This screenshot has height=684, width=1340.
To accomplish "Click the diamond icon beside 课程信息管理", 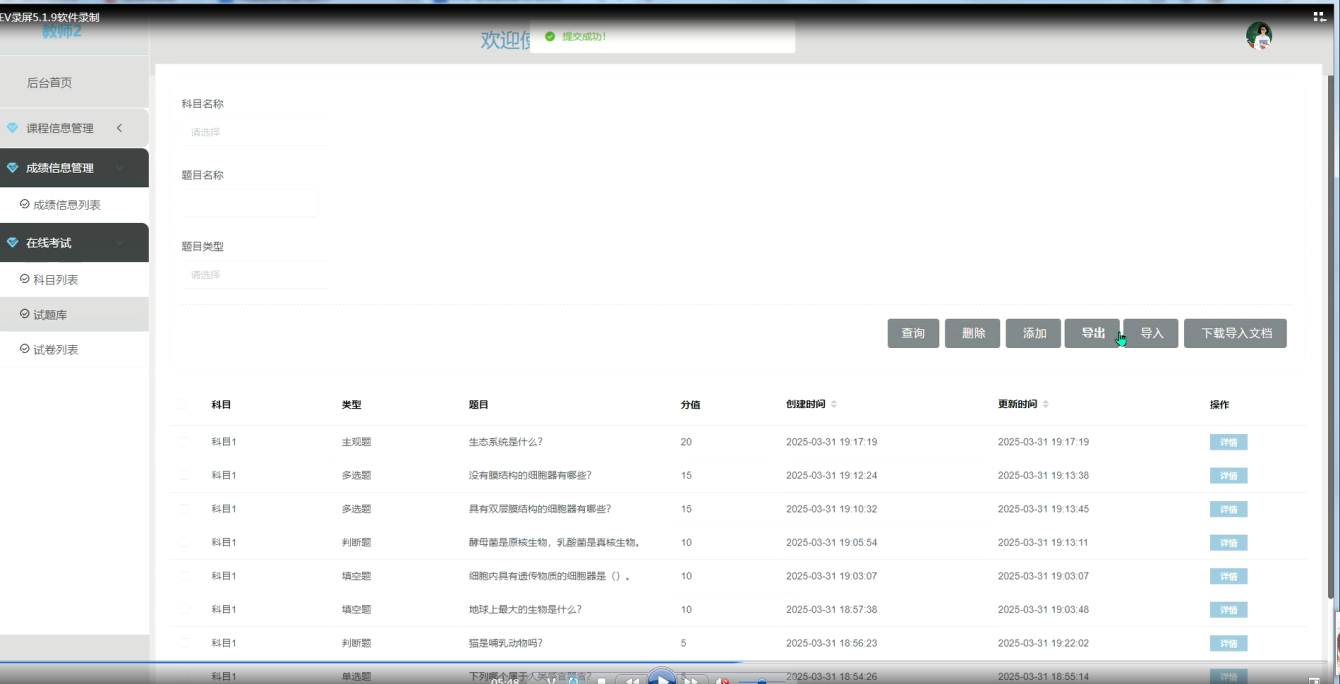I will point(13,128).
